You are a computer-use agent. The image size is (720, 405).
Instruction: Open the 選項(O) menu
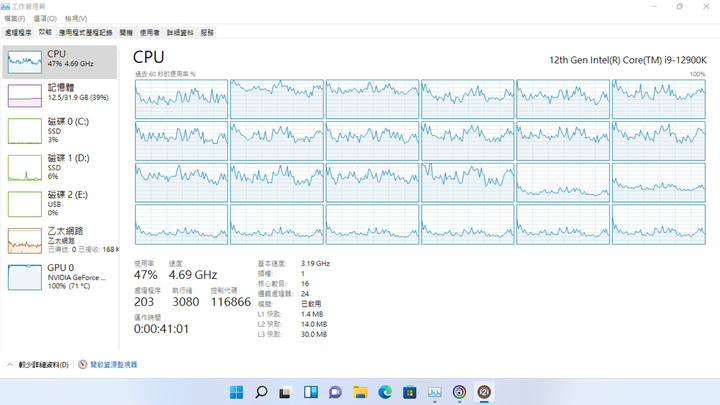45,19
